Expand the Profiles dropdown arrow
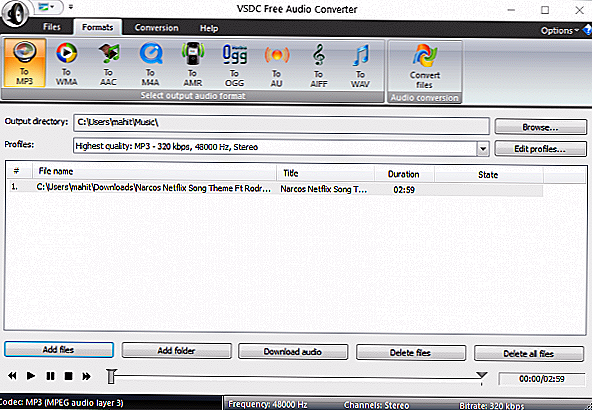The width and height of the screenshot is (592, 410). pos(483,149)
